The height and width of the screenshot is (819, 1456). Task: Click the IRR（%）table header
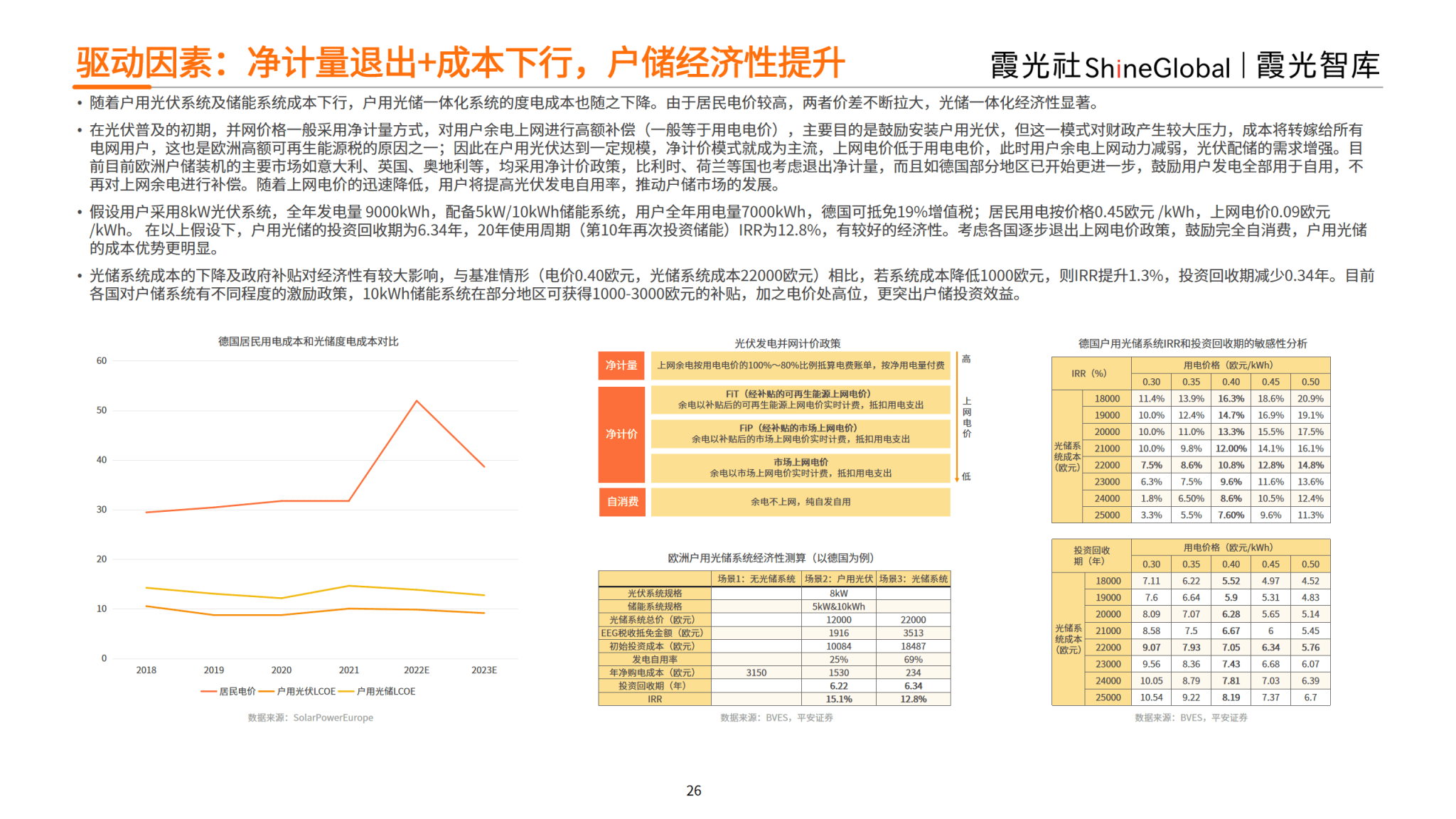coord(1091,373)
